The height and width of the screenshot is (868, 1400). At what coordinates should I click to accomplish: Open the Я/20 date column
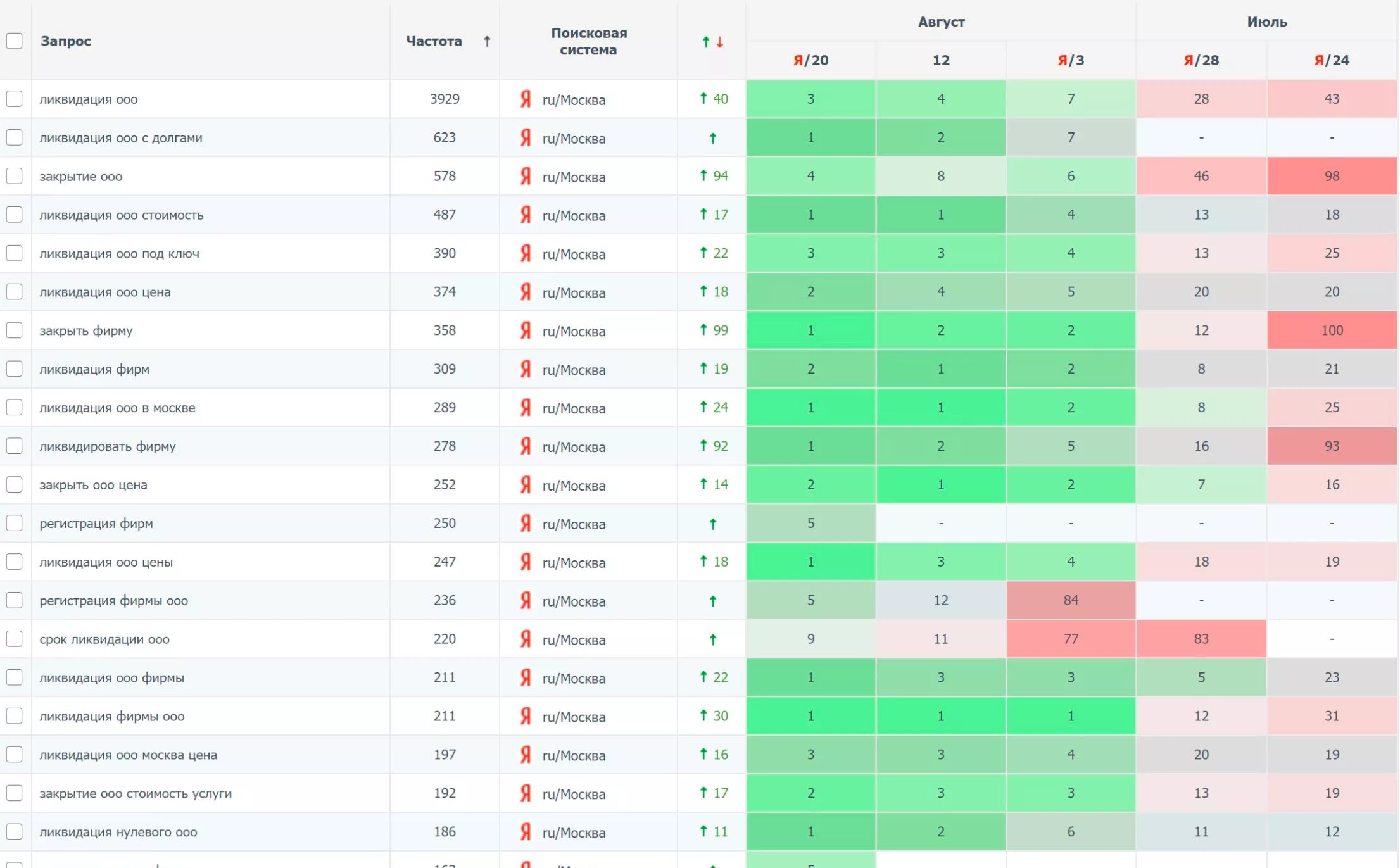coord(810,60)
